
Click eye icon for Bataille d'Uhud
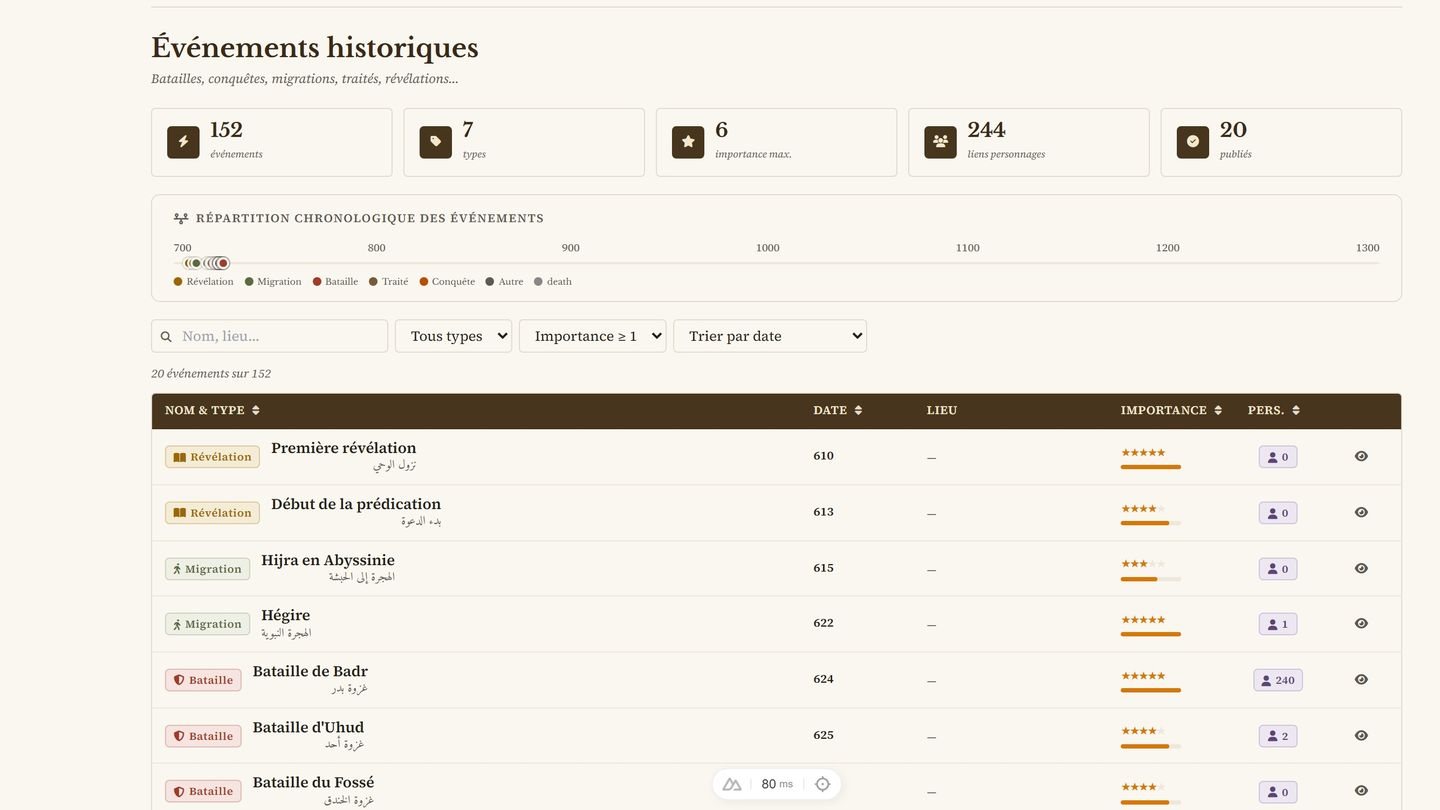tap(1361, 735)
